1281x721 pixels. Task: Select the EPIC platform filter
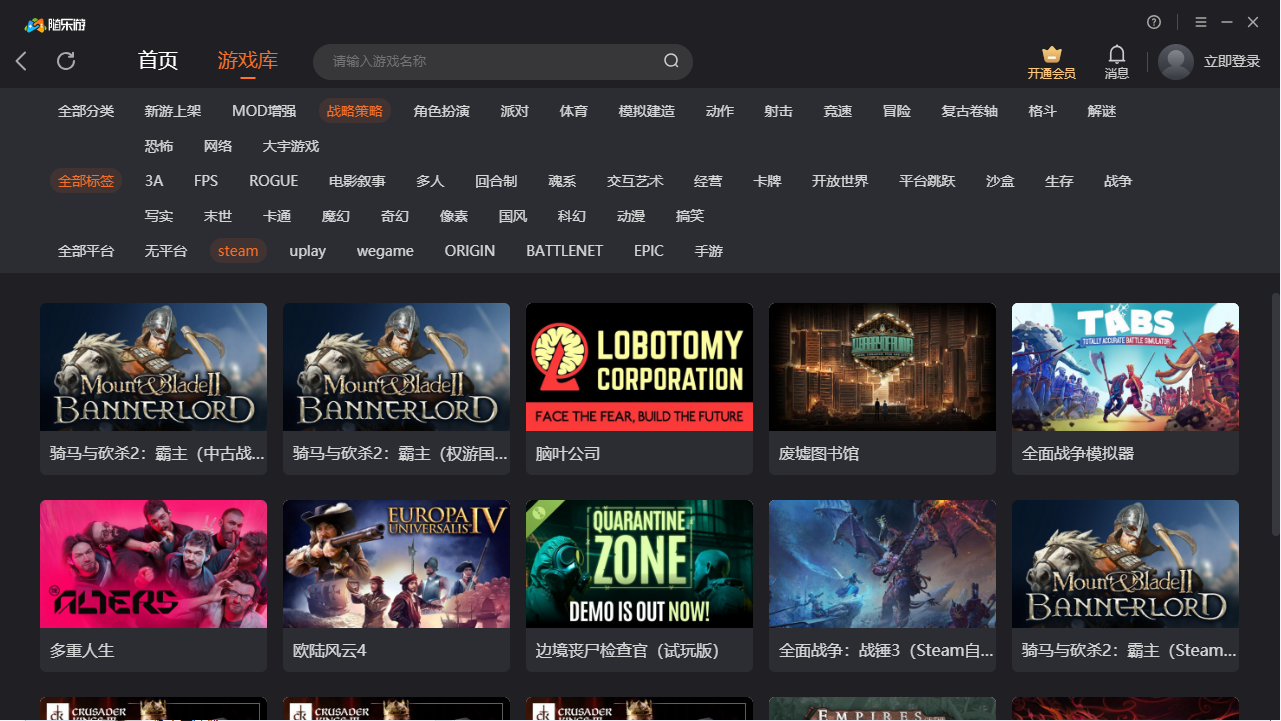pos(648,251)
